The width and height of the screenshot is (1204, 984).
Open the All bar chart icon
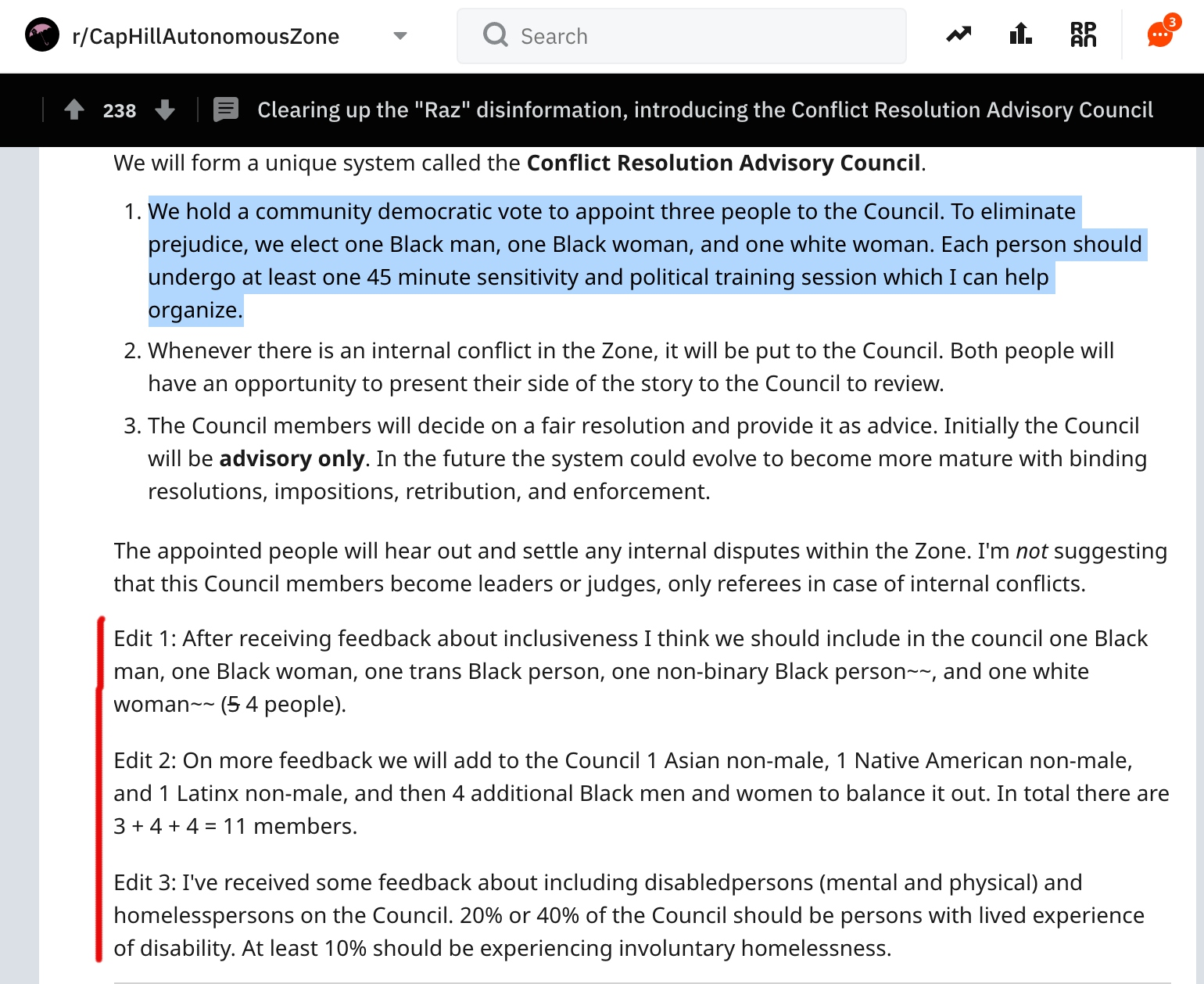tap(1020, 34)
